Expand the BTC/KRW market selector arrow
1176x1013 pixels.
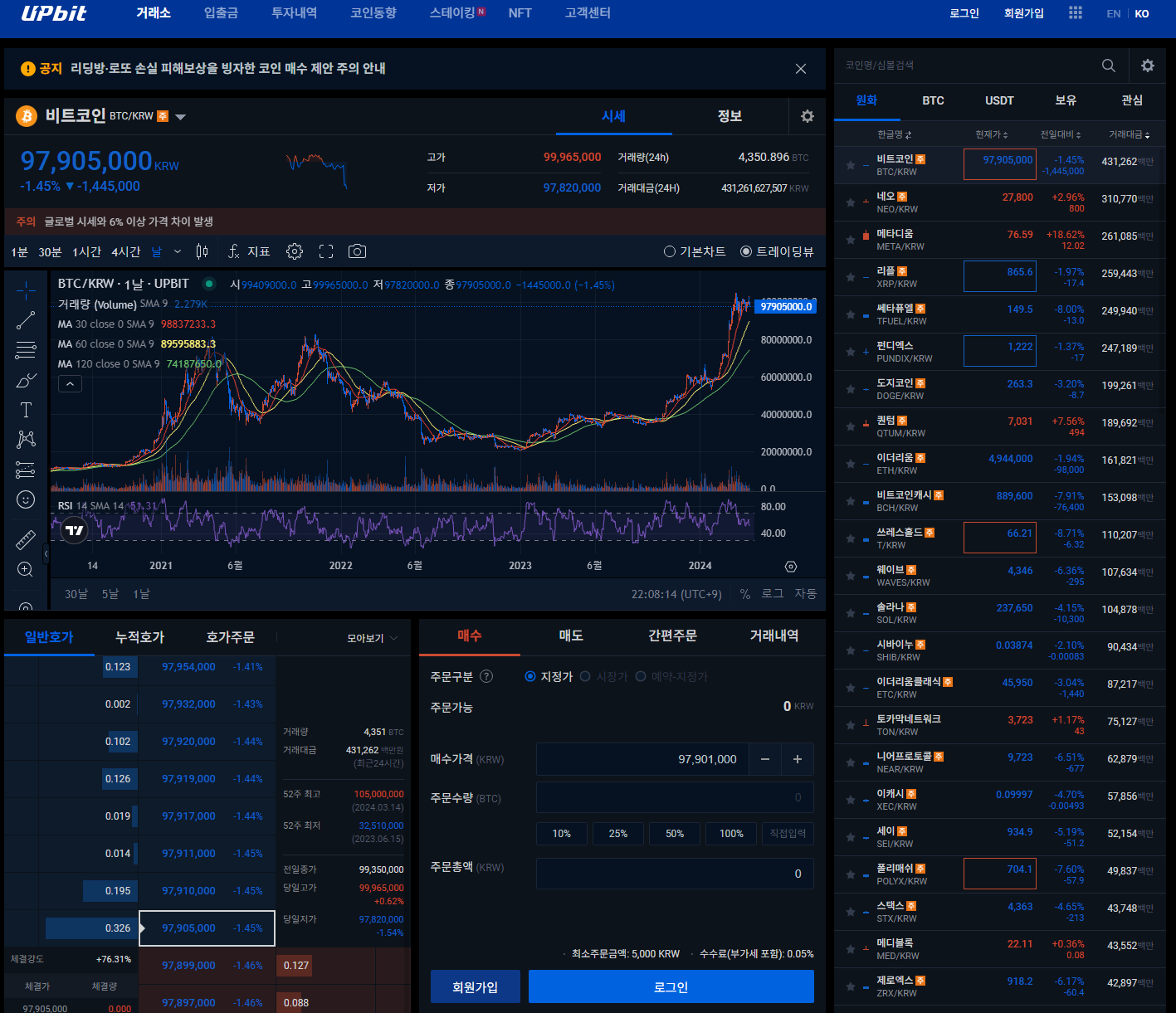tap(180, 117)
